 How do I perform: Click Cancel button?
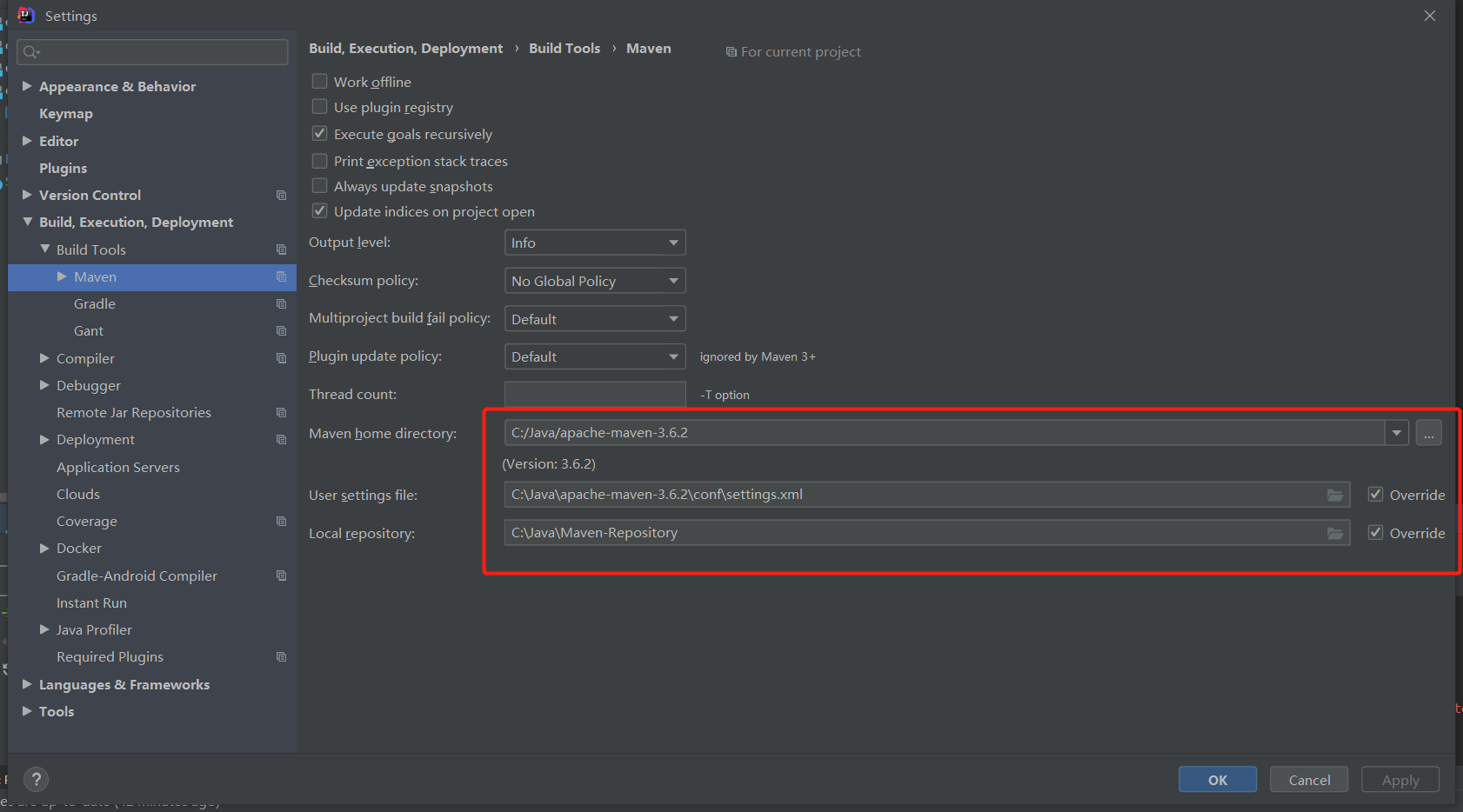[1309, 780]
